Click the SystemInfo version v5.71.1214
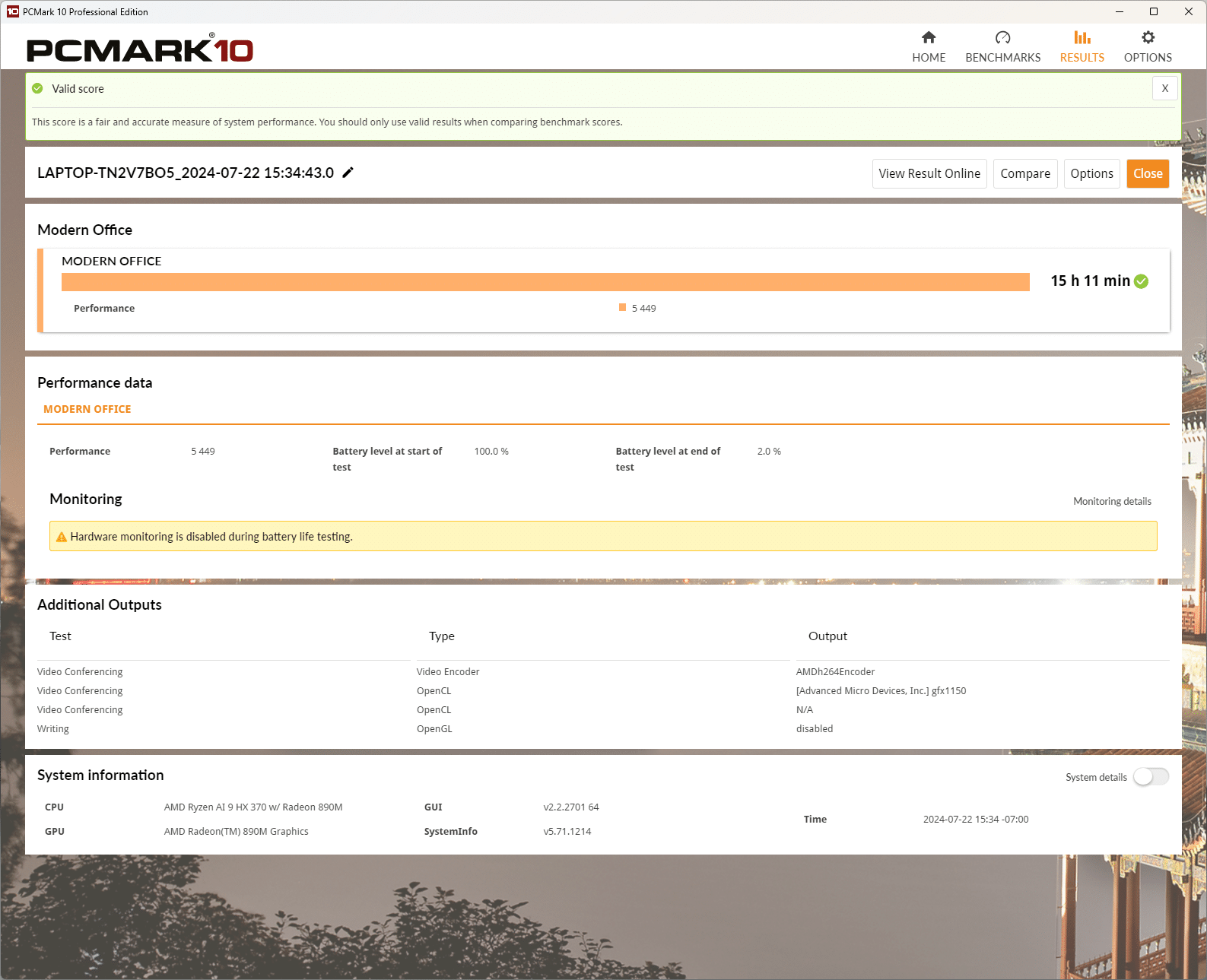Screen dimensions: 1207x980 pos(567,831)
